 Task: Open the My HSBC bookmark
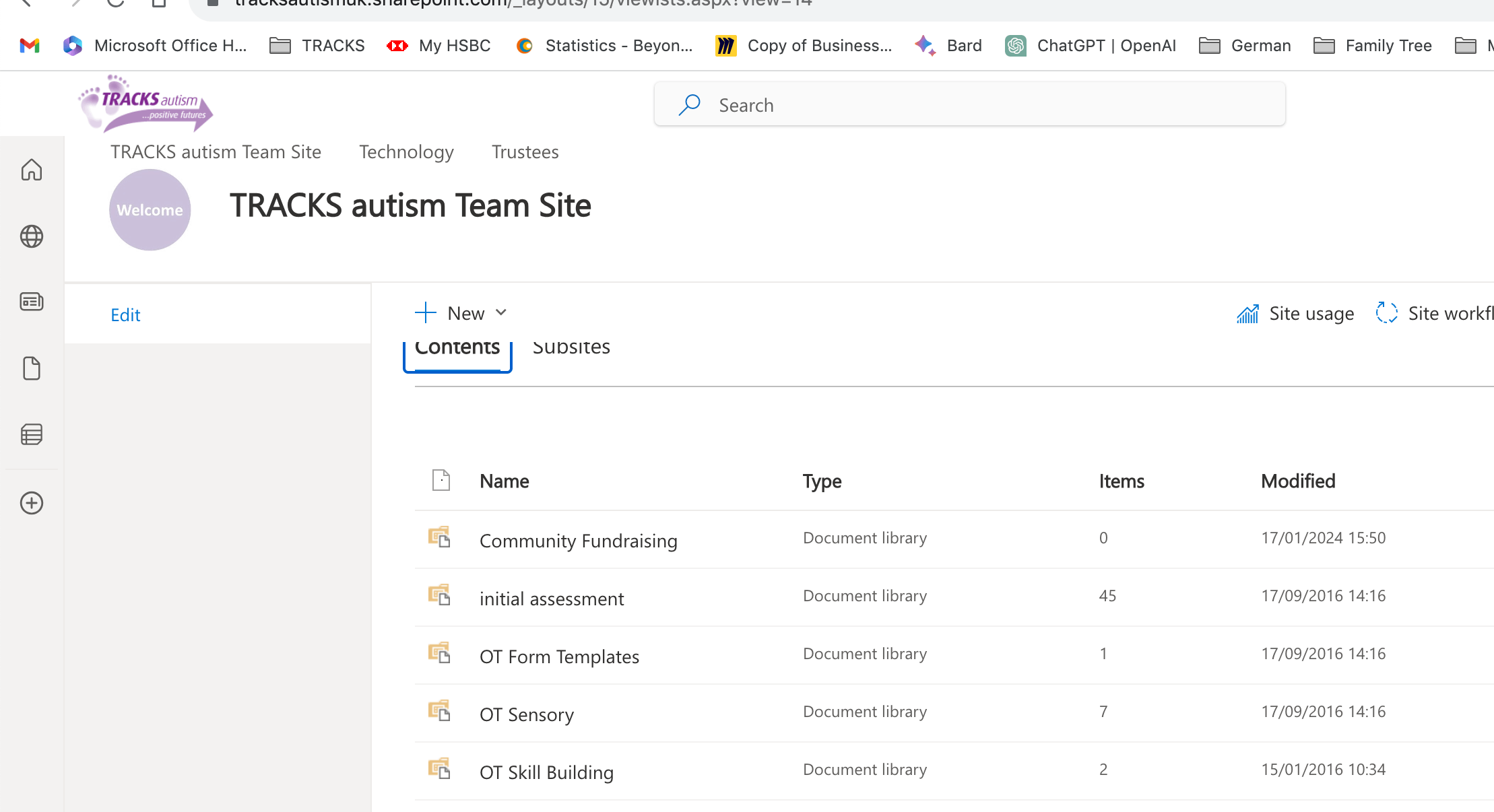[x=439, y=45]
